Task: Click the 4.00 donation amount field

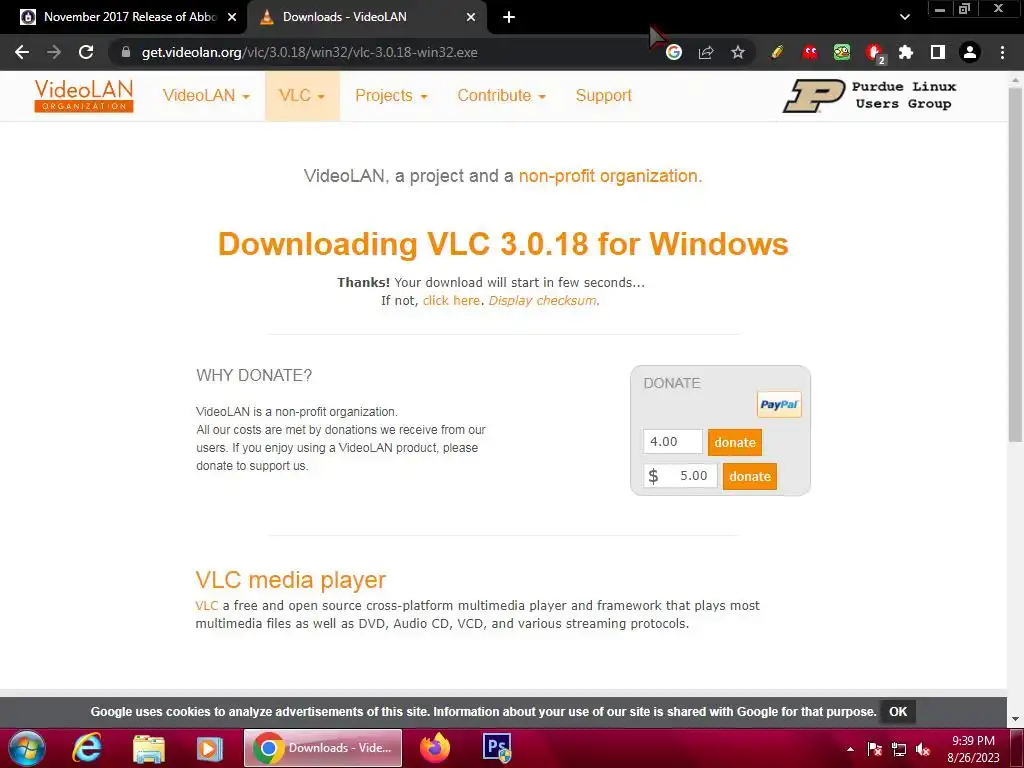Action: 673,441
